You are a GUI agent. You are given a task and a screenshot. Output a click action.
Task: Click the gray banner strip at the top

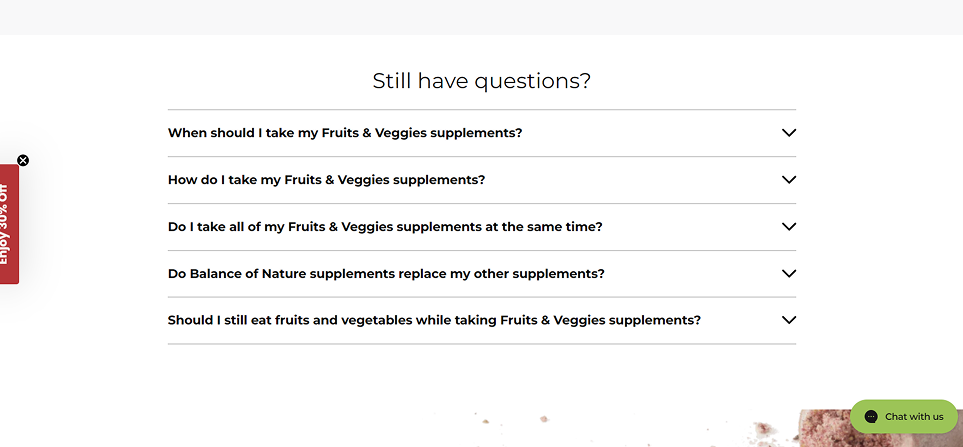coord(481,17)
